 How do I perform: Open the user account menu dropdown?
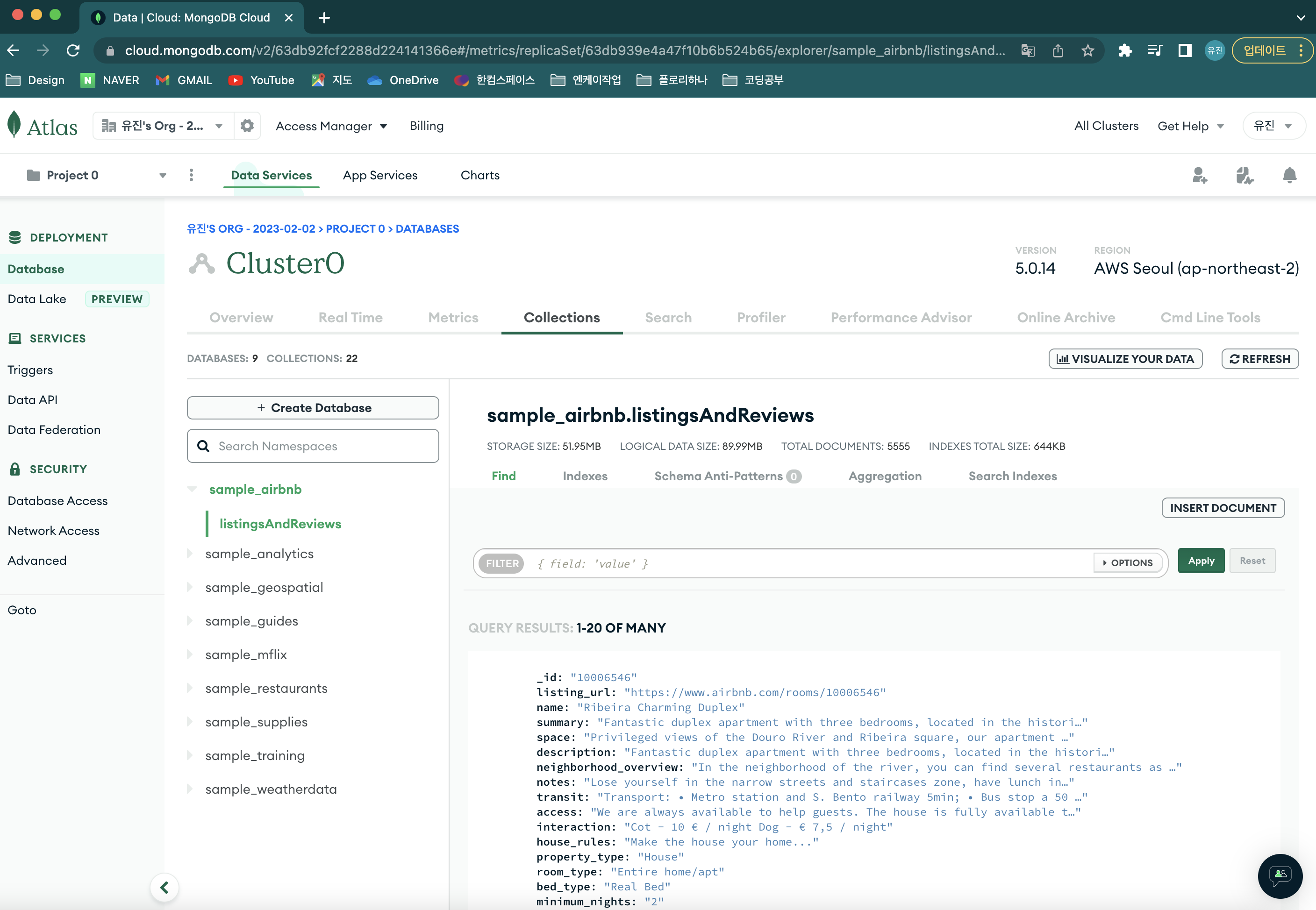1274,126
